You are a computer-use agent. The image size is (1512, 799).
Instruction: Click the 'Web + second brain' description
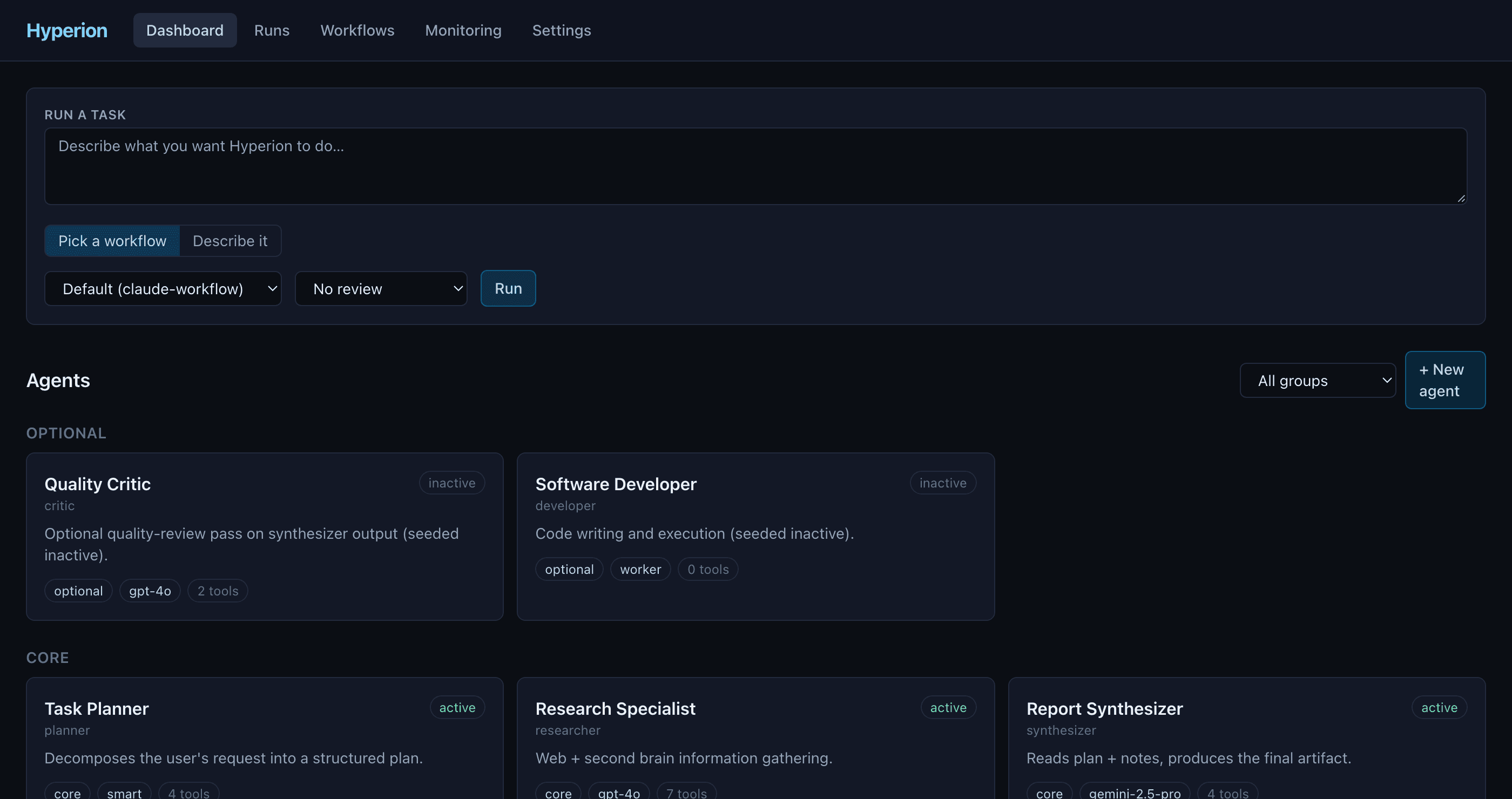(684, 758)
